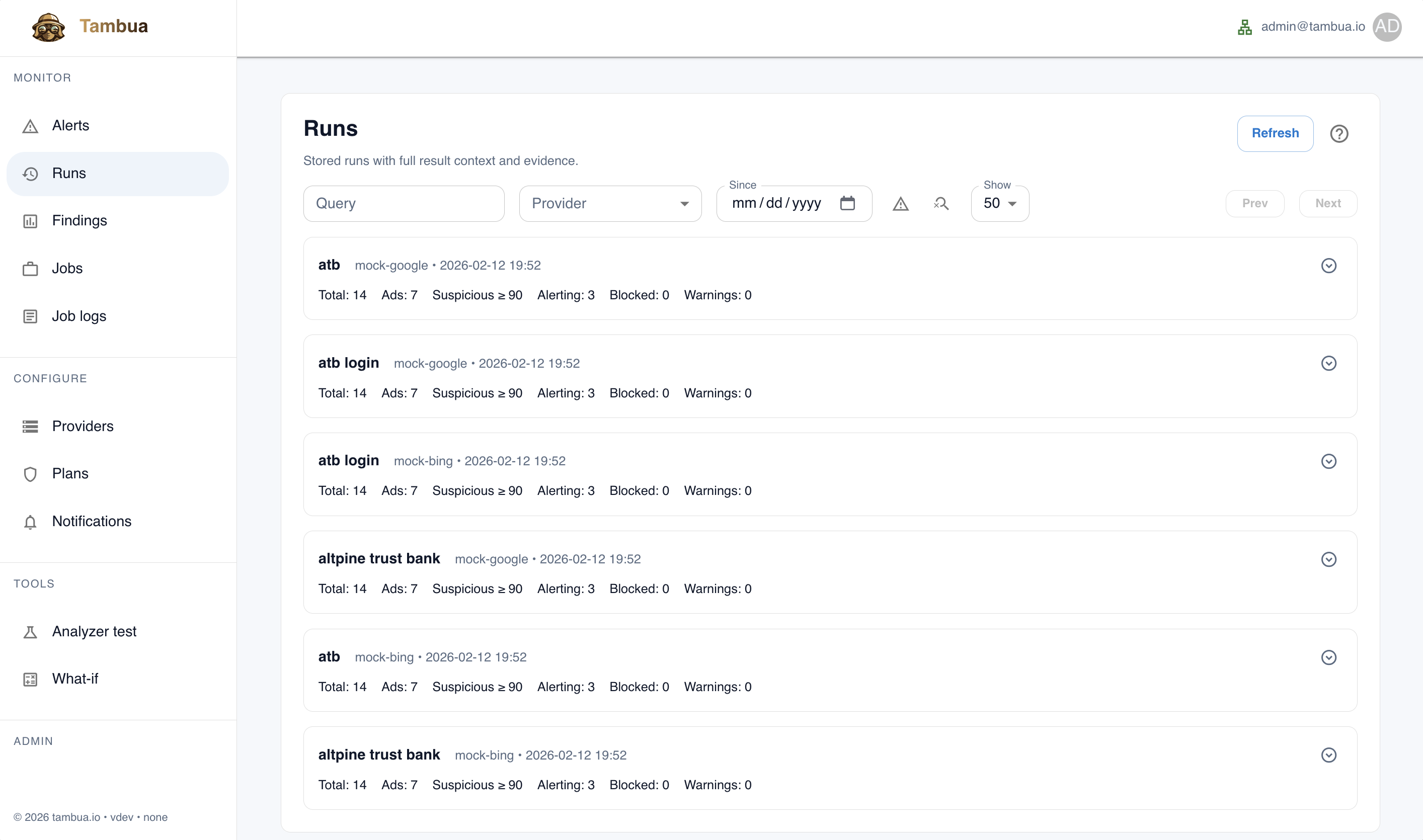Expand the atb login mock-bing run
The height and width of the screenshot is (840, 1423).
coord(1328,461)
